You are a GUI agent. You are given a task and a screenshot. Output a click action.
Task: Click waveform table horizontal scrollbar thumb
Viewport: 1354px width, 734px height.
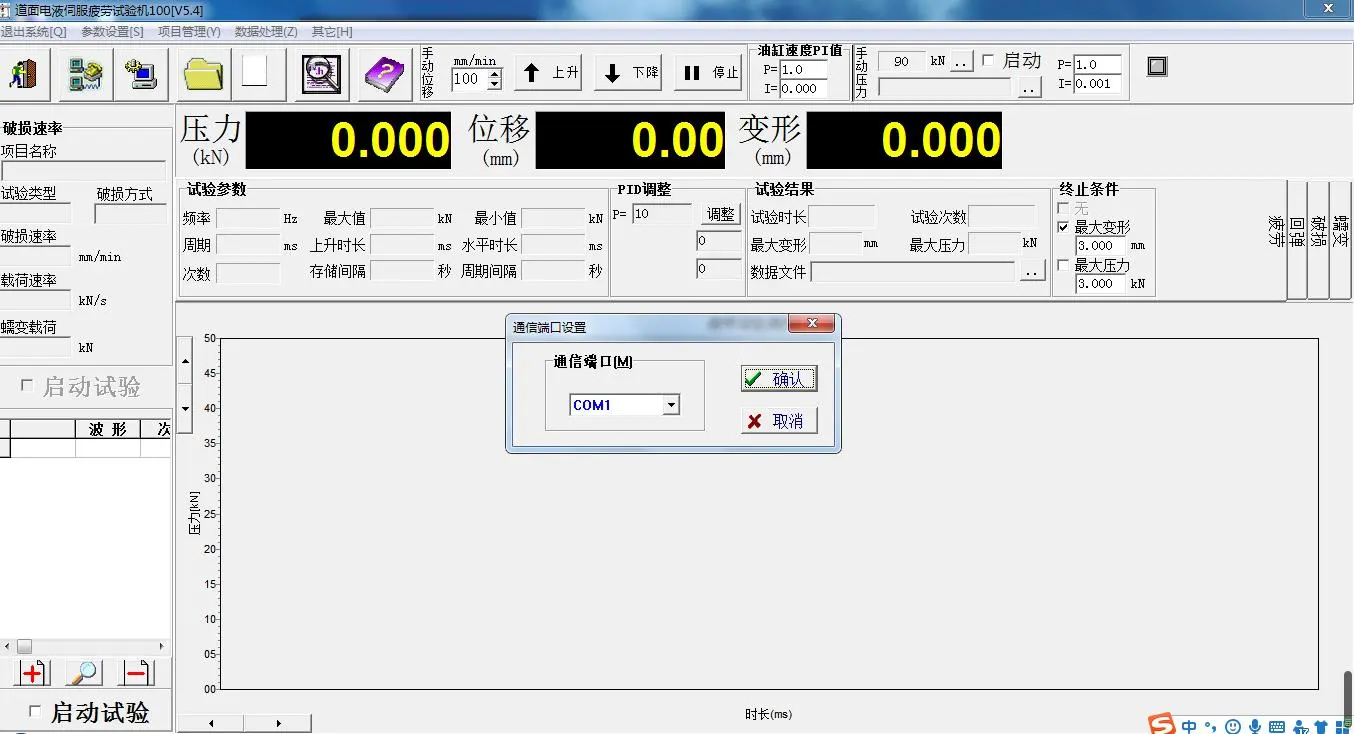point(24,646)
